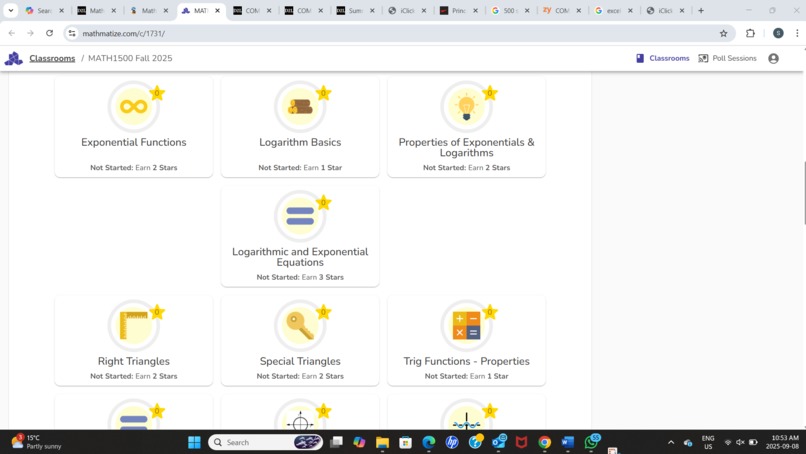Go back to the previous page
This screenshot has width=806, height=454.
[x=12, y=33]
